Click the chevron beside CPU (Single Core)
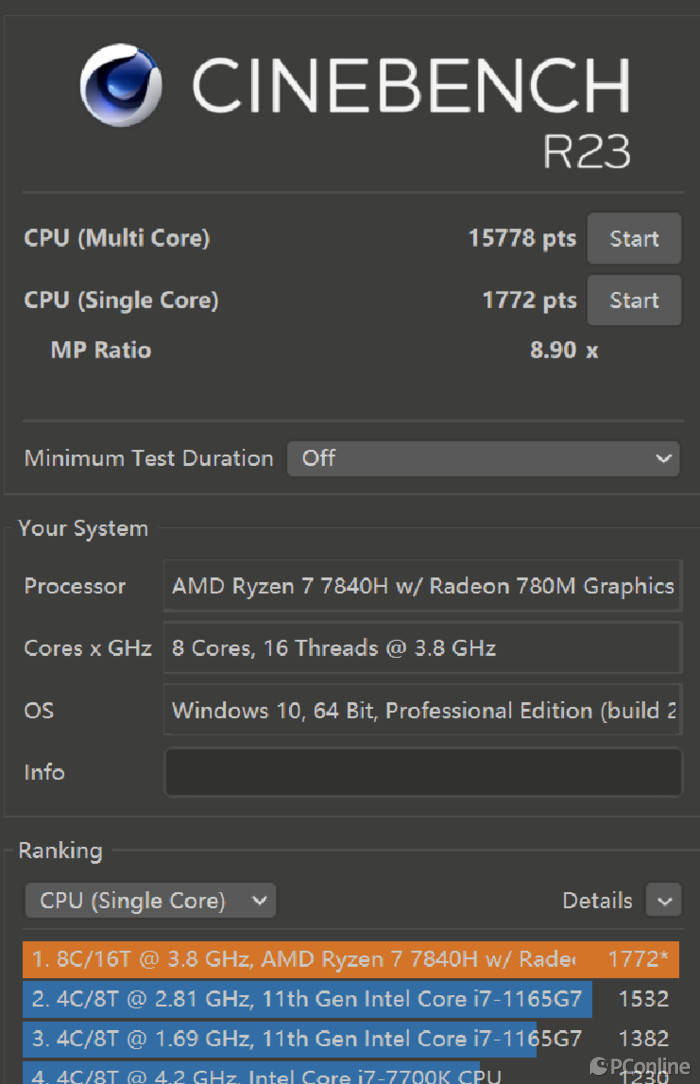Screen dimensions: 700x1084 point(259,900)
